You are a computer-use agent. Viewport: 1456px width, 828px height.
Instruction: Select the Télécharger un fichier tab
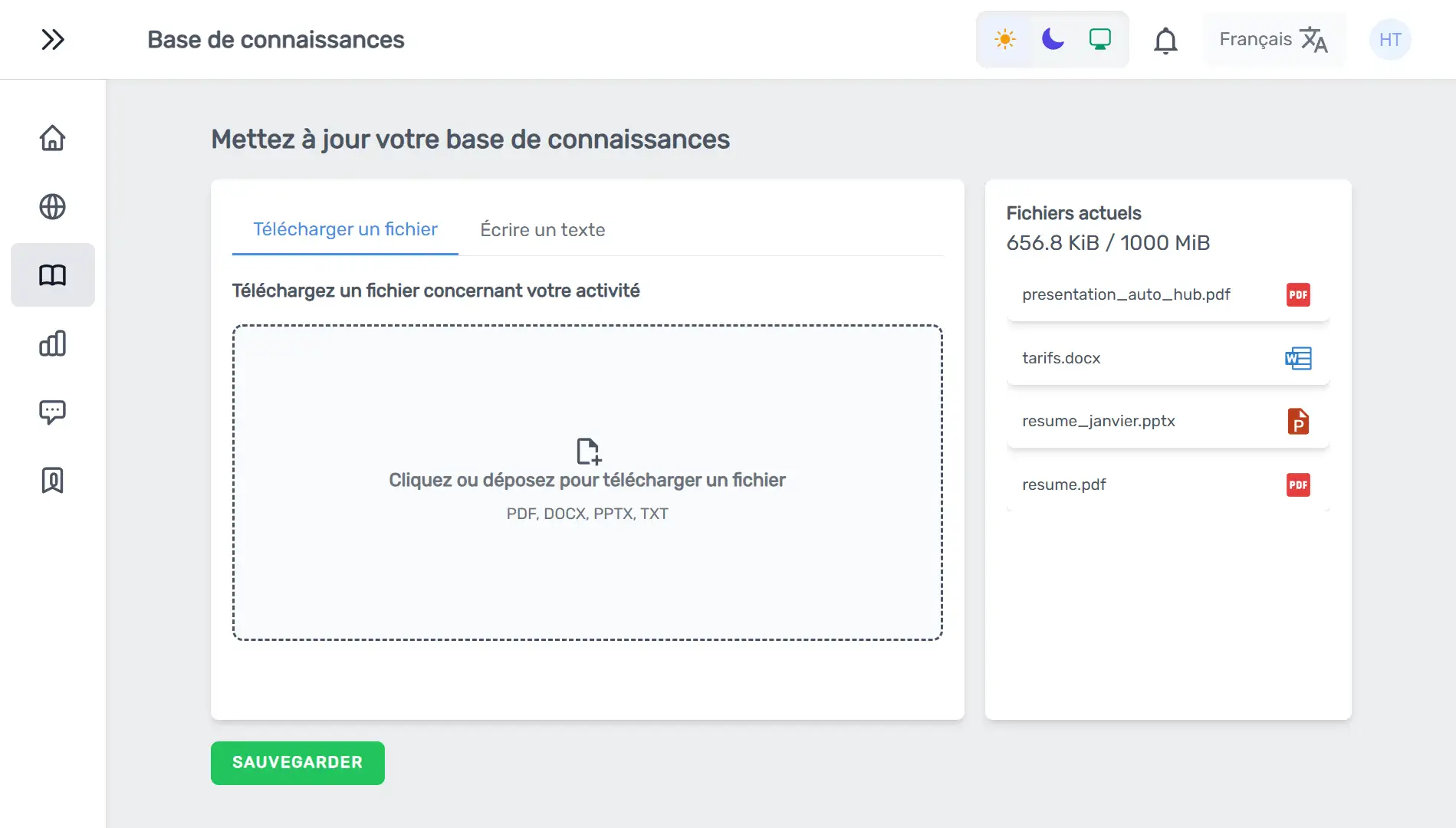[345, 229]
